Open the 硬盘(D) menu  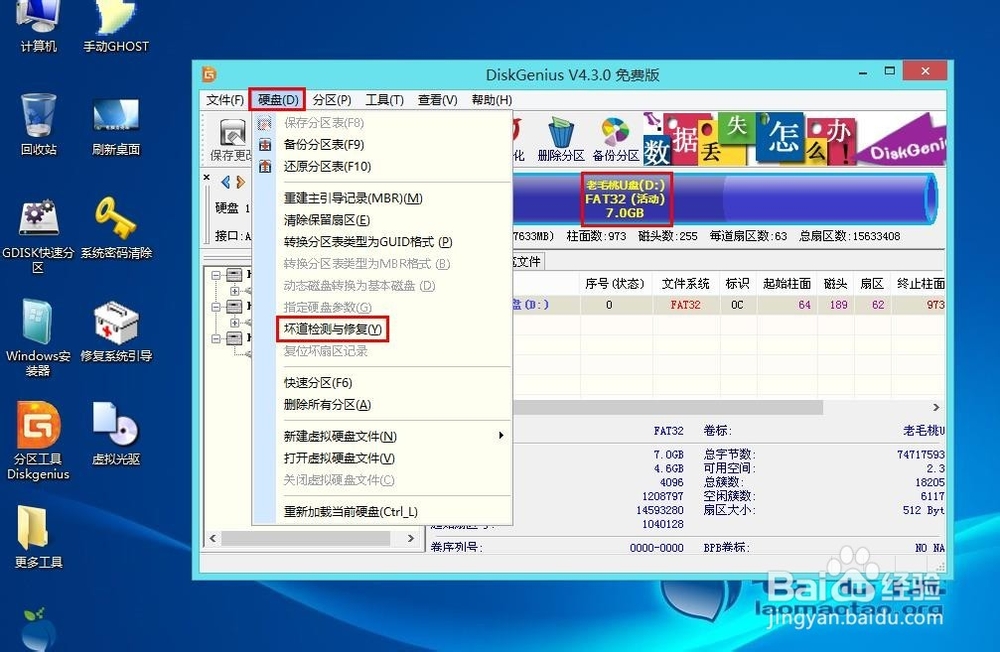click(277, 100)
